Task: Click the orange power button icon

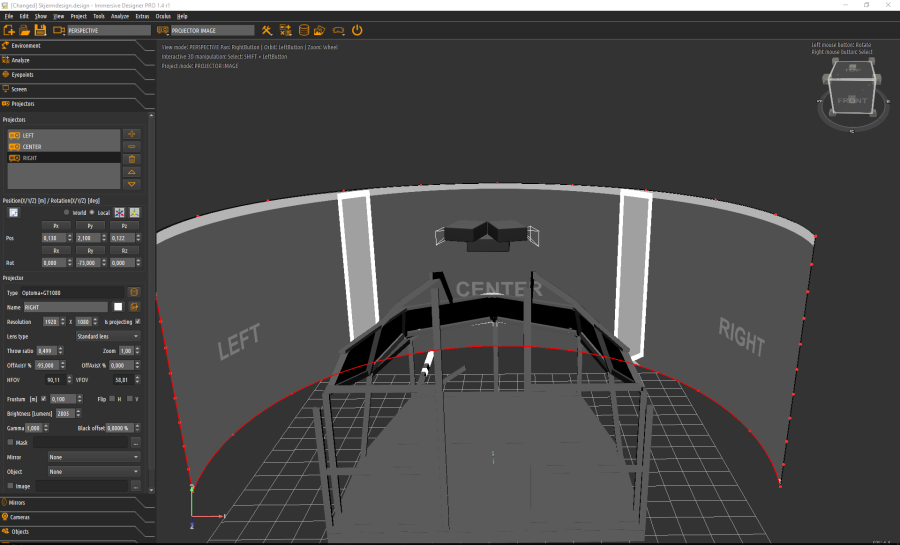Action: point(357,31)
